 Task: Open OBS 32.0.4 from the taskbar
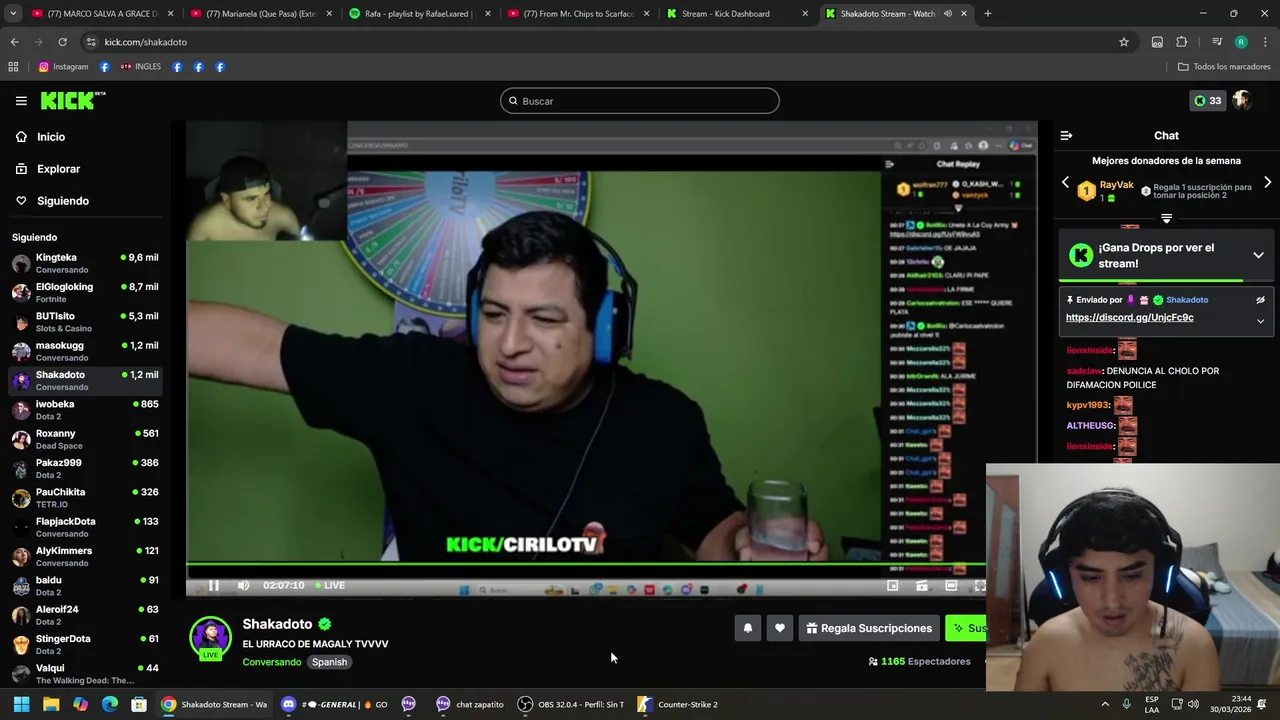click(x=571, y=704)
